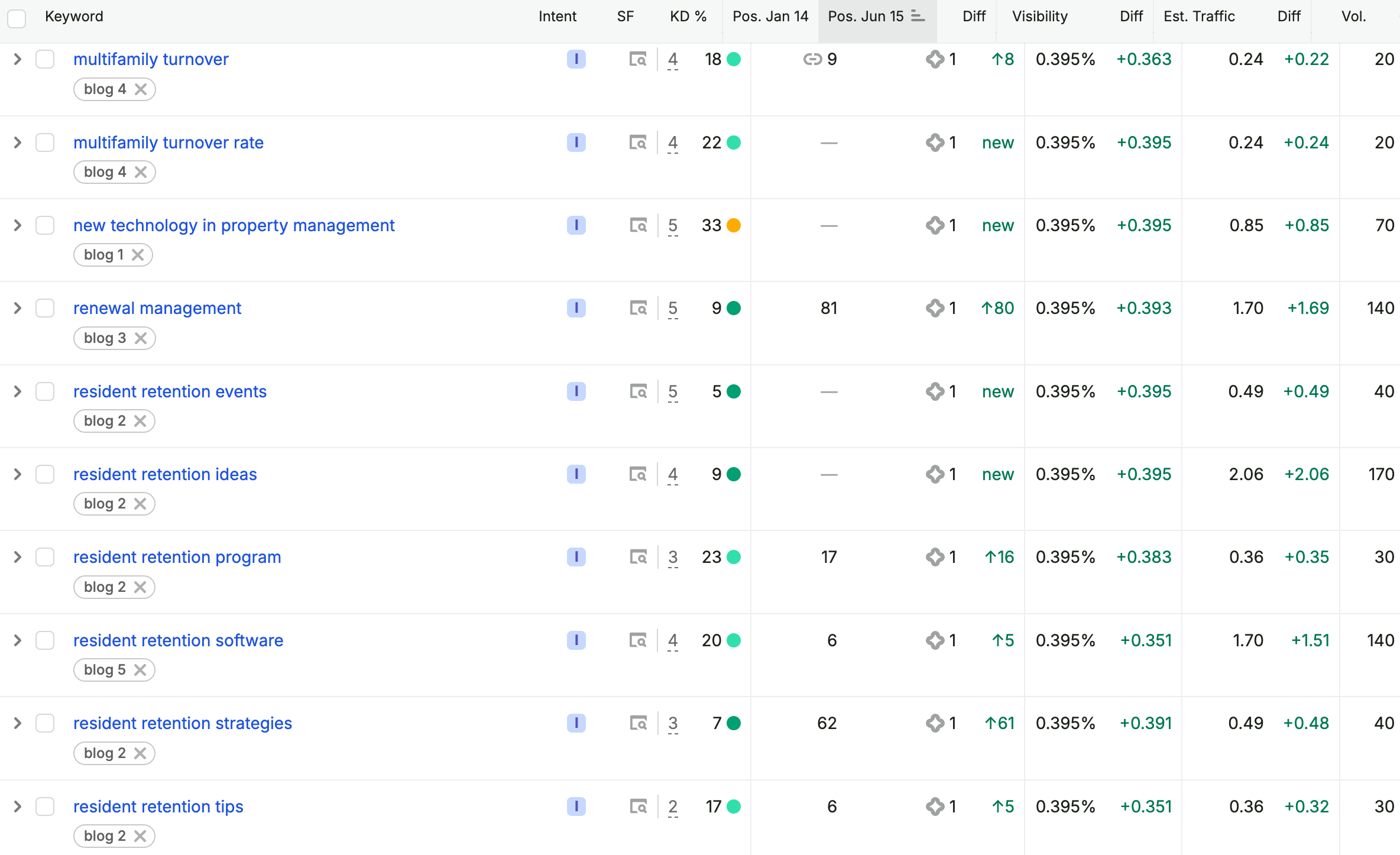1400x855 pixels.
Task: Click featured snippet icon in resident retention ideas row
Action: [935, 474]
